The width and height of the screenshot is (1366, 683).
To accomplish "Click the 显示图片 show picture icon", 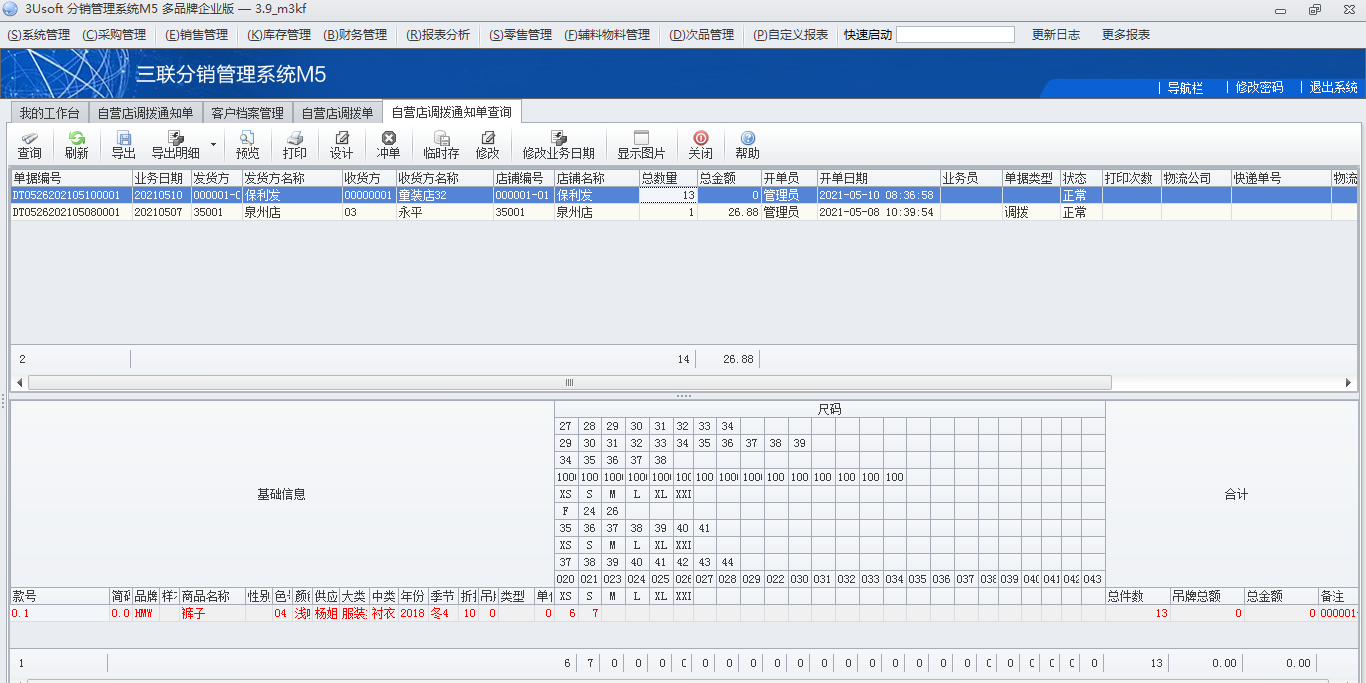I will (641, 146).
